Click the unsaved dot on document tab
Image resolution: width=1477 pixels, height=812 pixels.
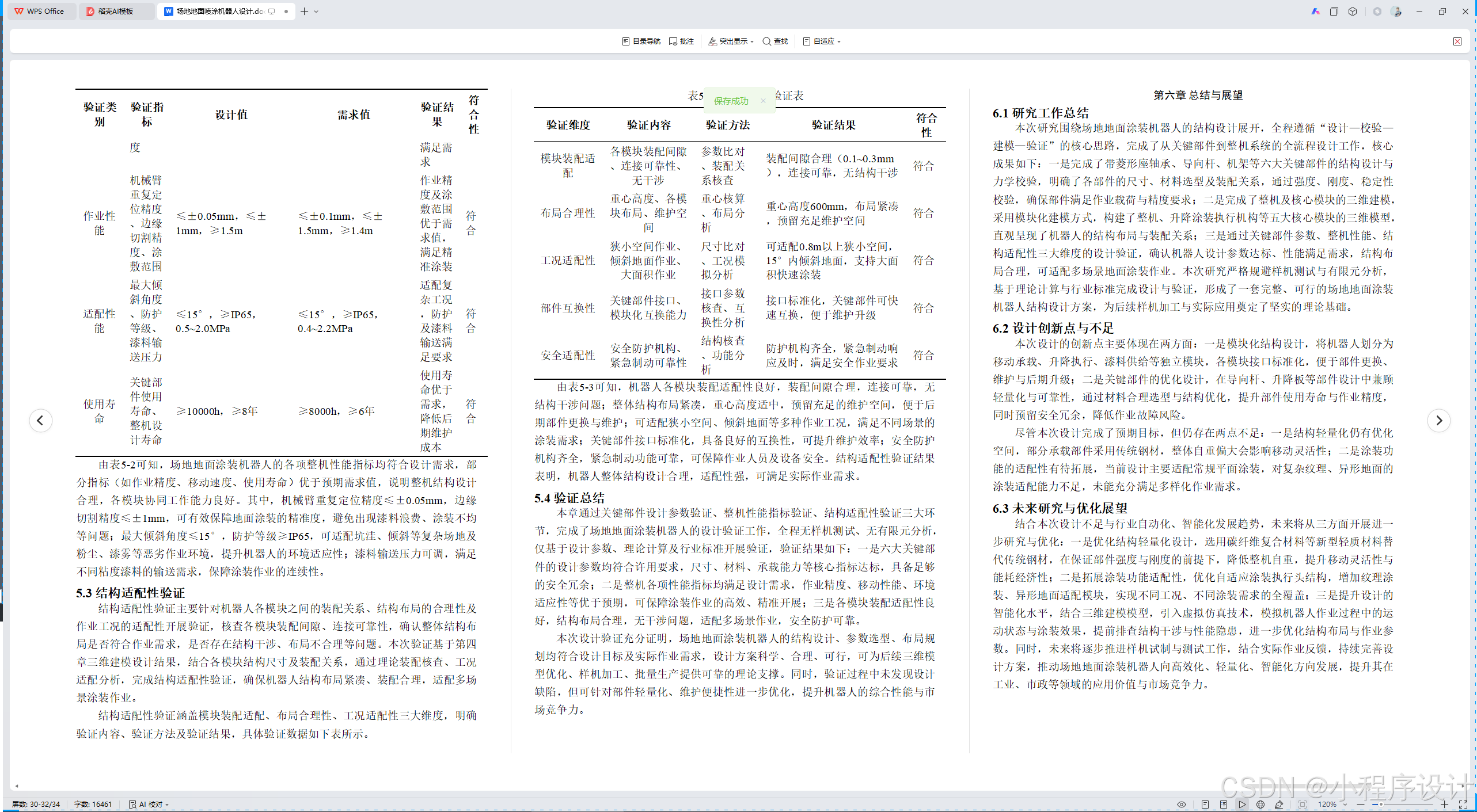tap(286, 12)
